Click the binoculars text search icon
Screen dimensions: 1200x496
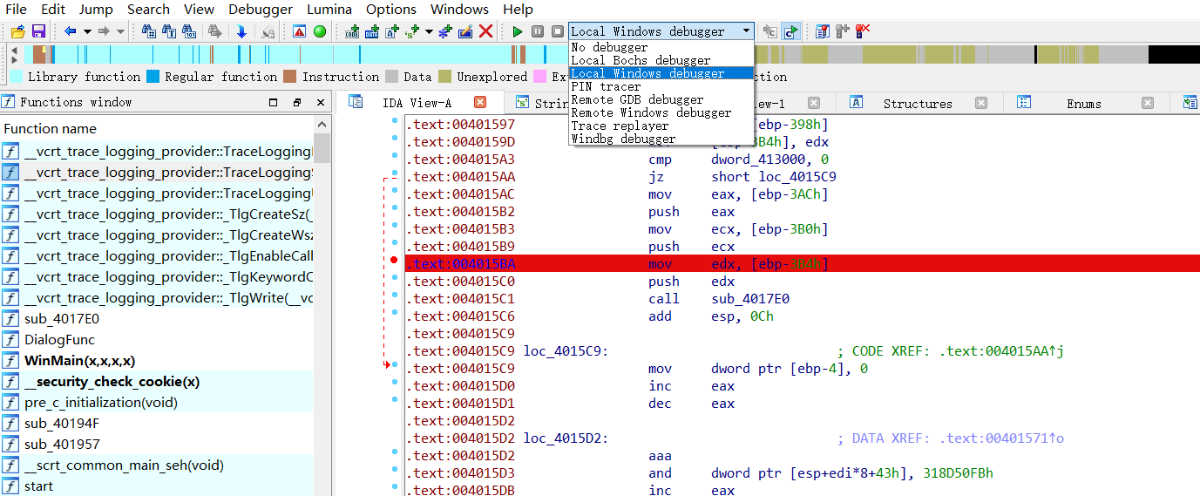click(168, 31)
